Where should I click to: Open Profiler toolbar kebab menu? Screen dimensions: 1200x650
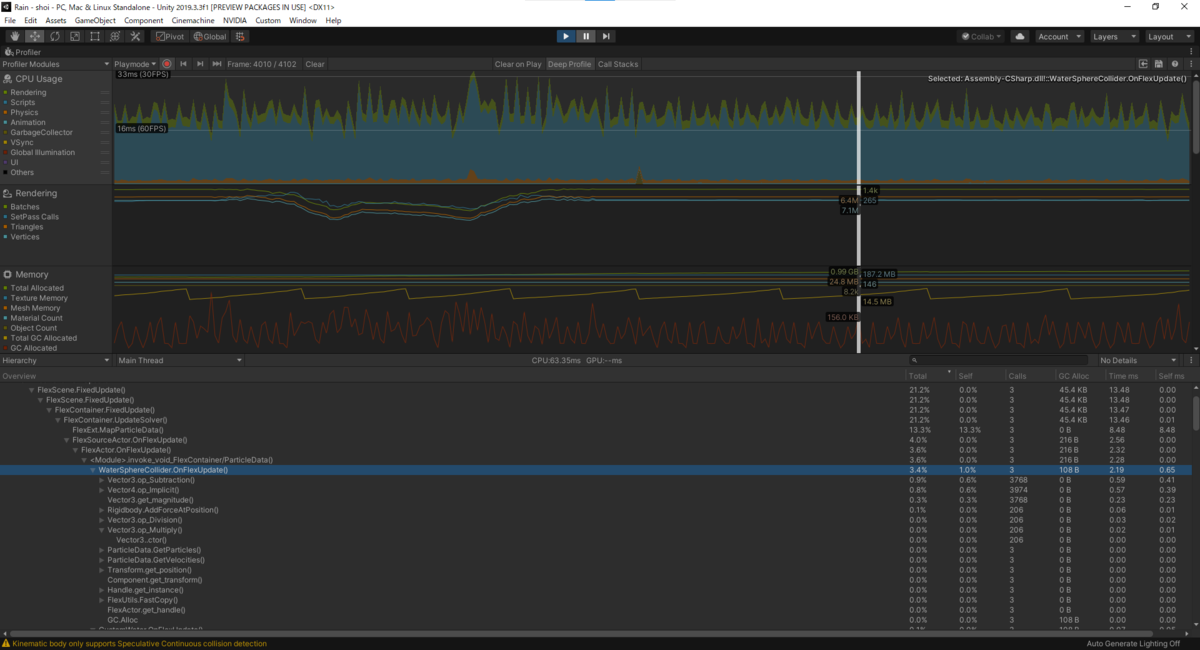(1190, 64)
